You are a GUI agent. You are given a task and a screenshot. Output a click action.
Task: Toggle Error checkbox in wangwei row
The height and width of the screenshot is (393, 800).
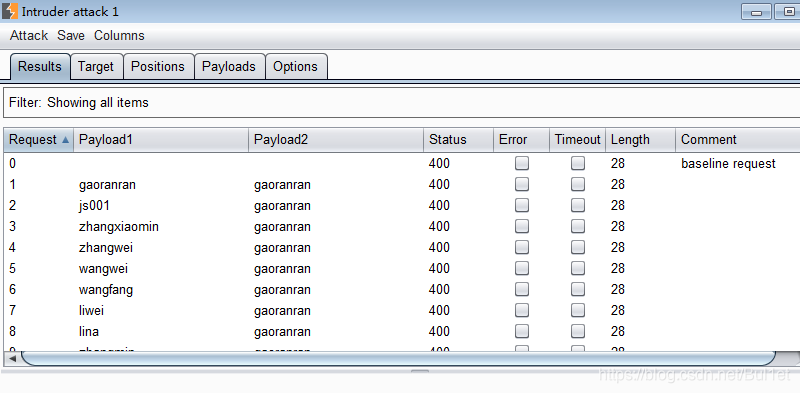(x=522, y=268)
